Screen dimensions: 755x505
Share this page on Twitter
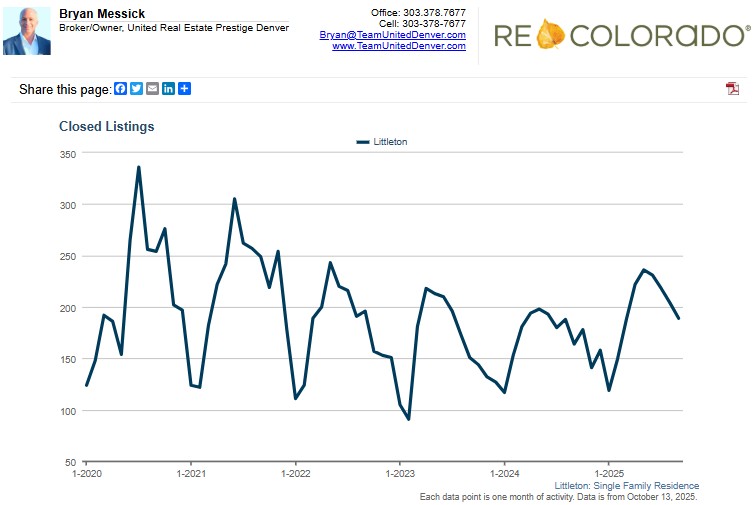[x=136, y=89]
